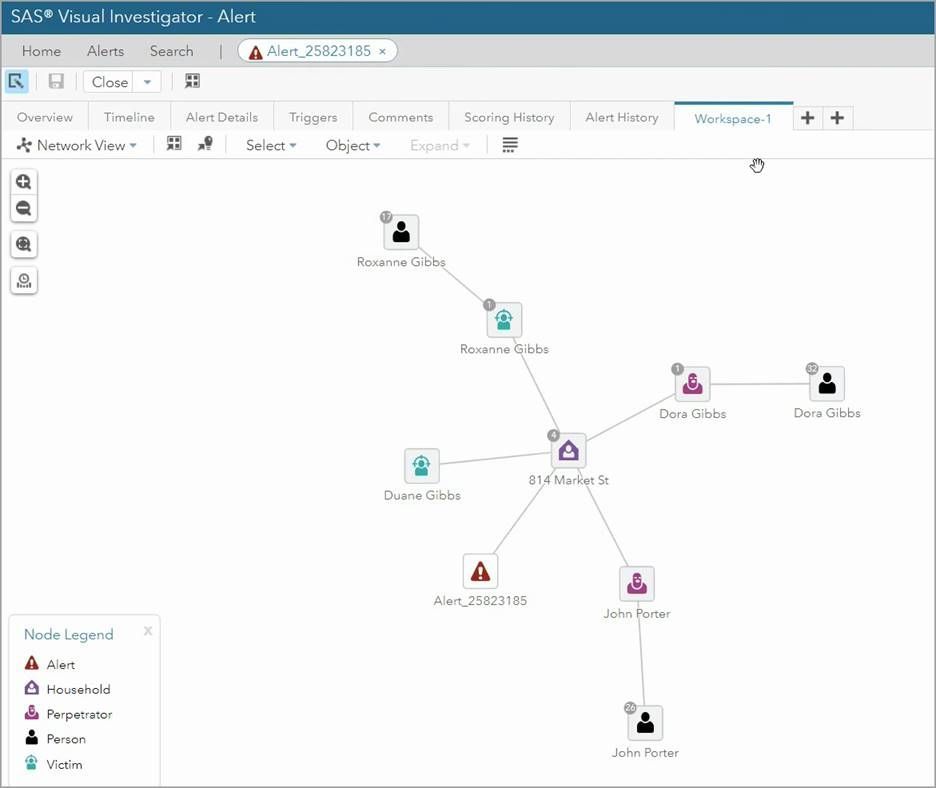The image size is (936, 788).
Task: Open Search in navigation bar
Action: [x=171, y=51]
